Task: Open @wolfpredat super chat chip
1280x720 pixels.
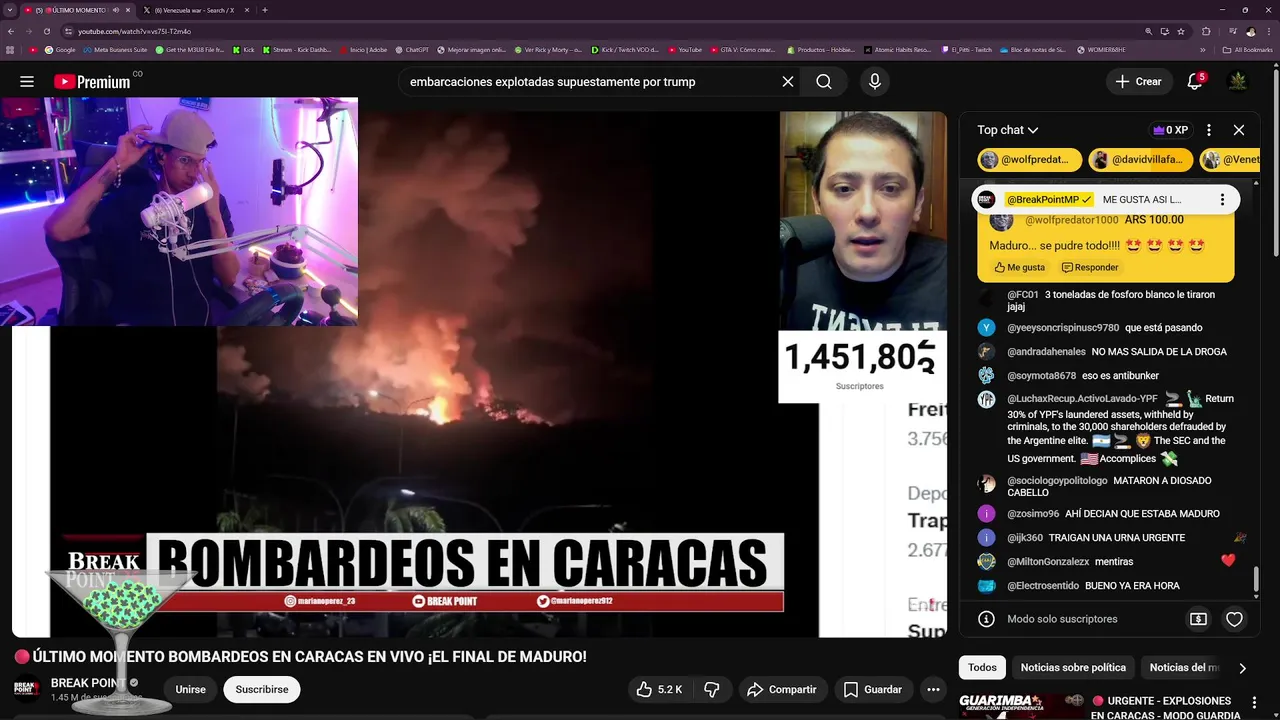Action: [1030, 160]
